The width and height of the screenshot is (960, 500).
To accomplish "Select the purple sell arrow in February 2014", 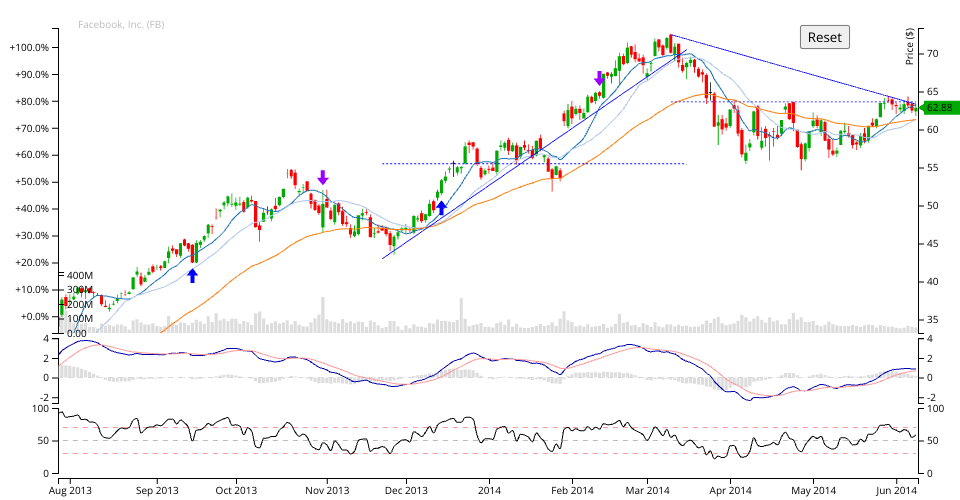I will tap(599, 78).
